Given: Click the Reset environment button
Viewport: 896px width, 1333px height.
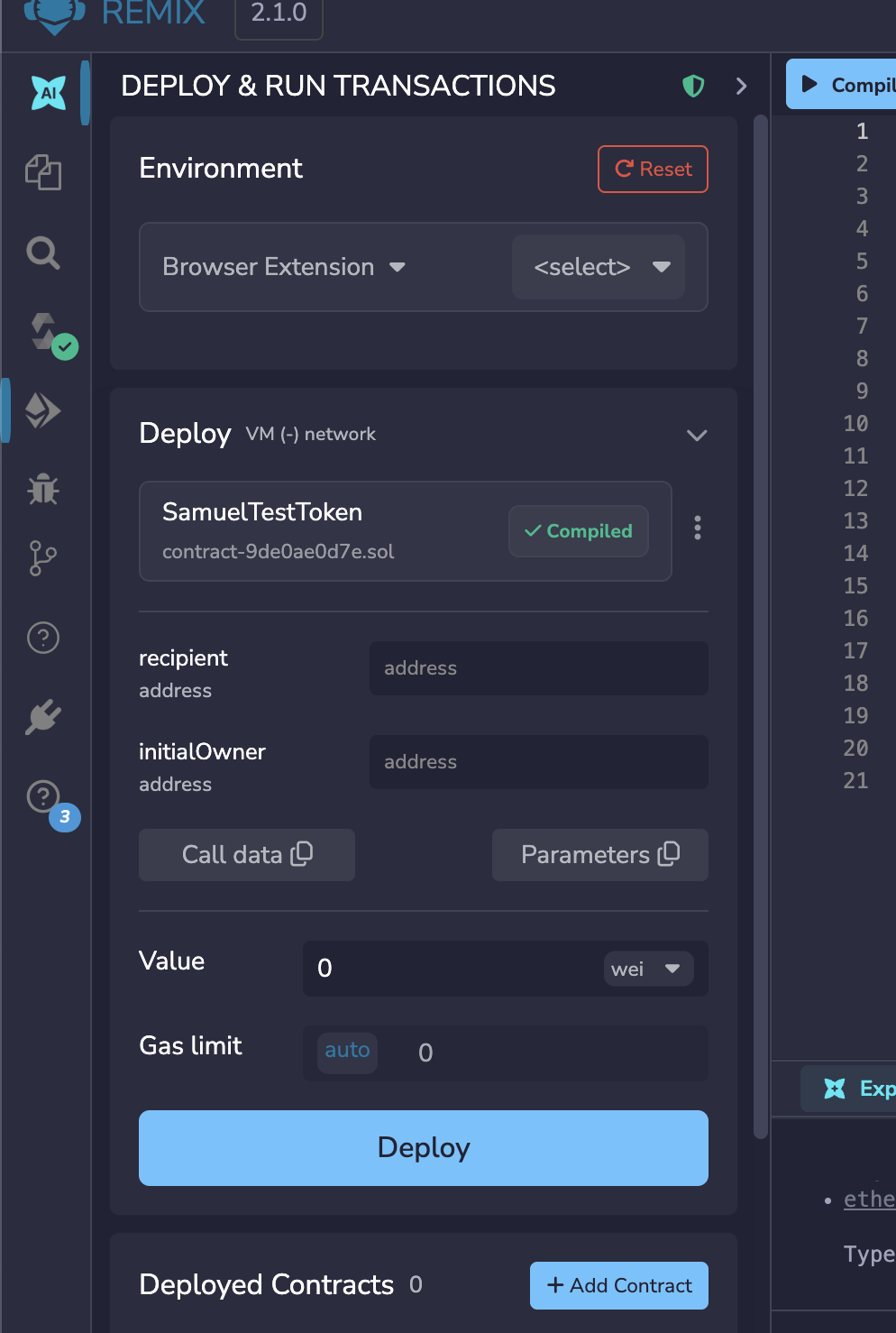Looking at the screenshot, I should 654,169.
